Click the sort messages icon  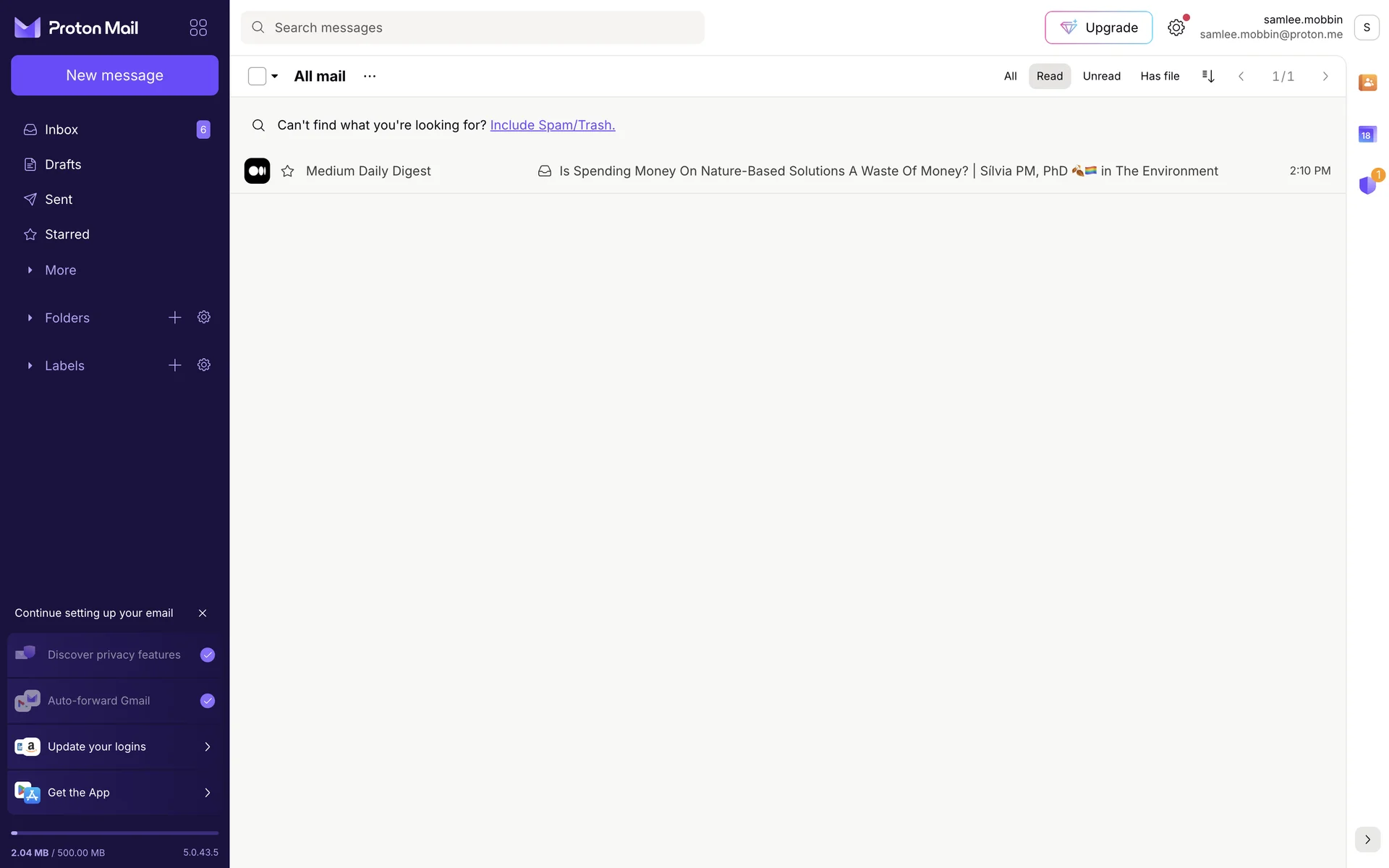coord(1208,76)
